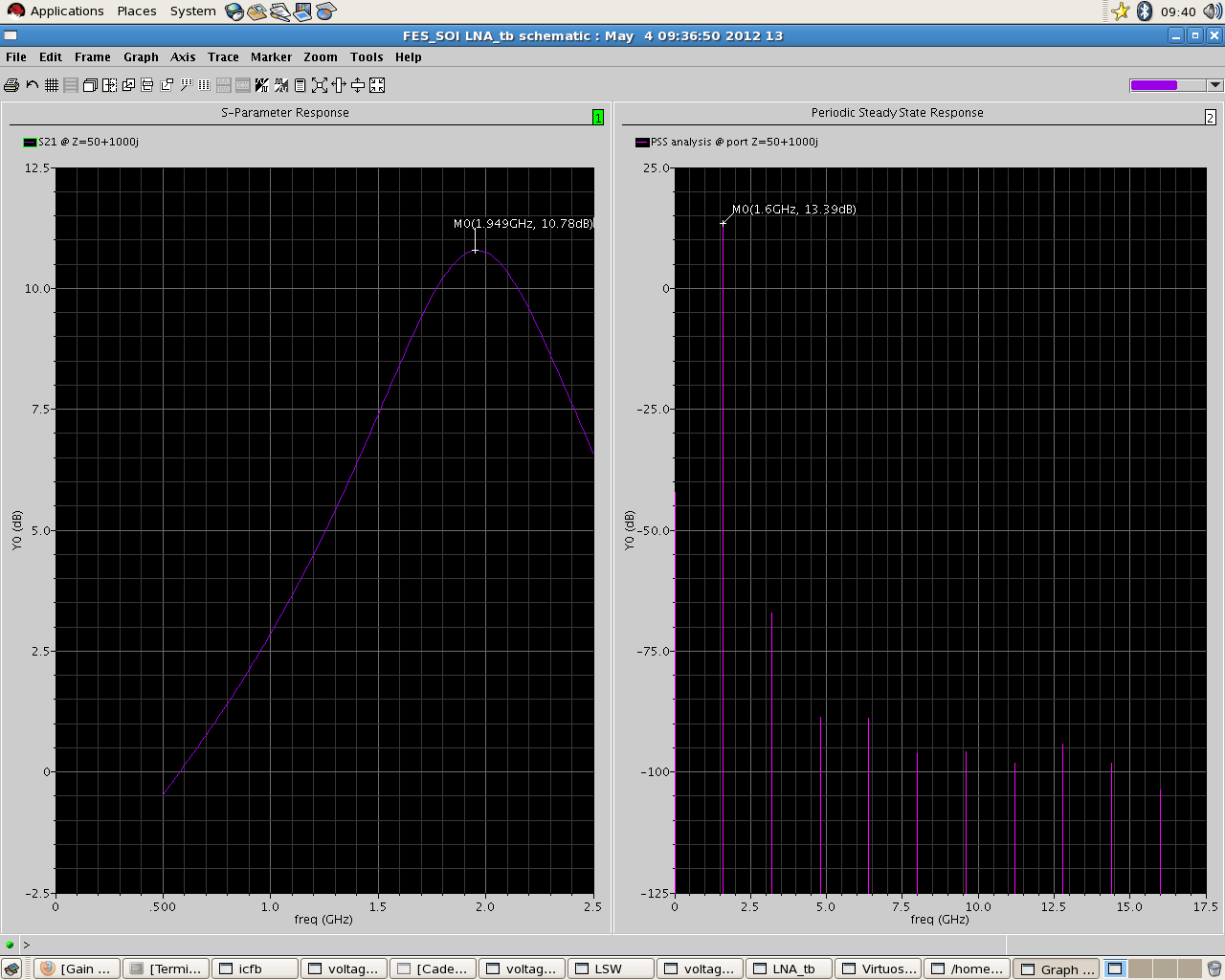Image resolution: width=1225 pixels, height=980 pixels.
Task: Open the Calculator tool icon
Action: pyautogui.click(x=300, y=85)
